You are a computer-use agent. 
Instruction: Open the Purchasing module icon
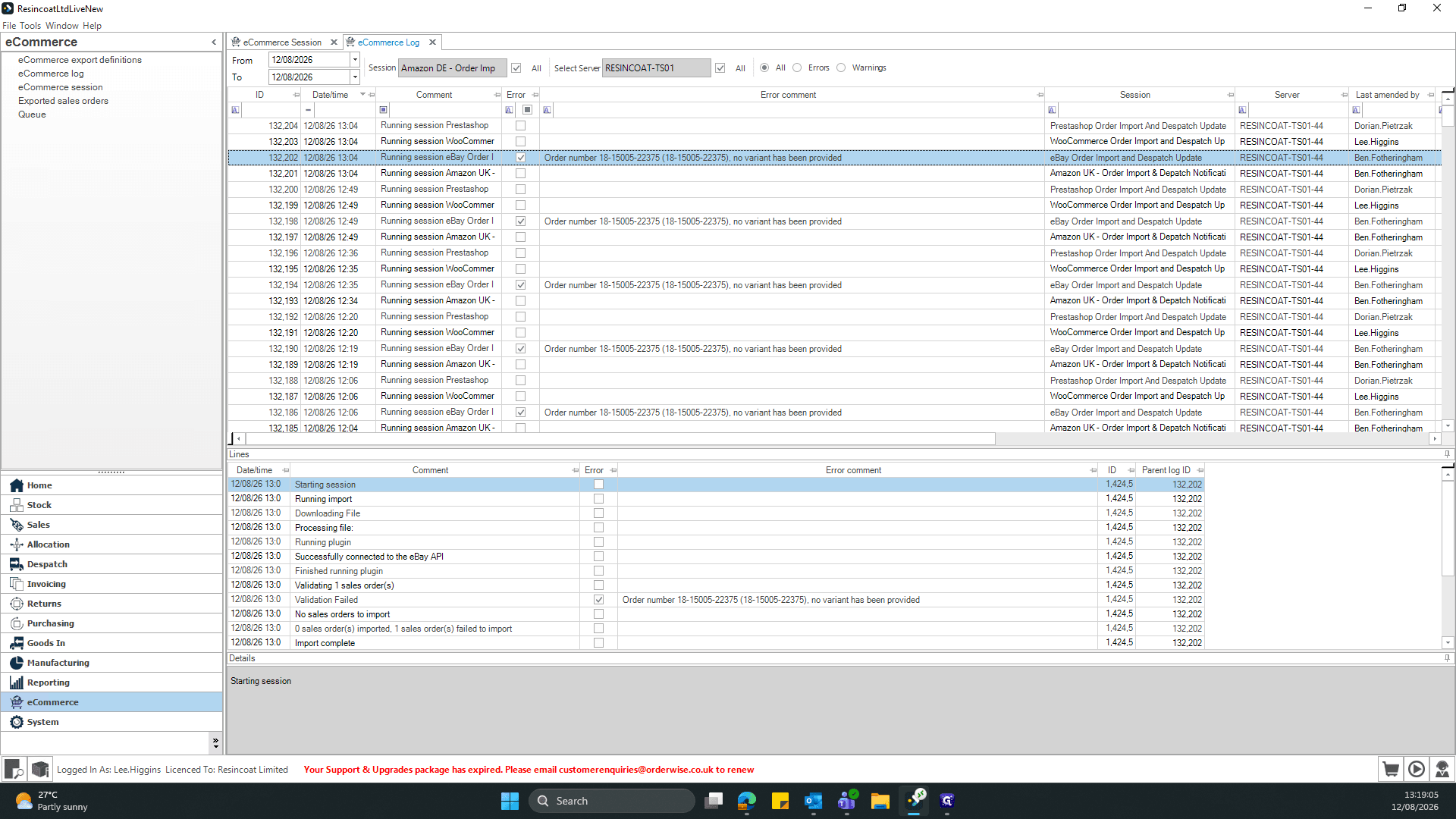(x=17, y=623)
